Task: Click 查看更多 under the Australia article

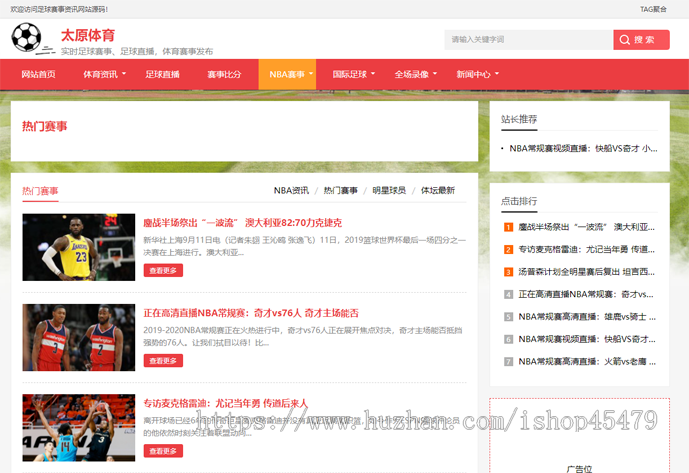Action: click(x=163, y=270)
